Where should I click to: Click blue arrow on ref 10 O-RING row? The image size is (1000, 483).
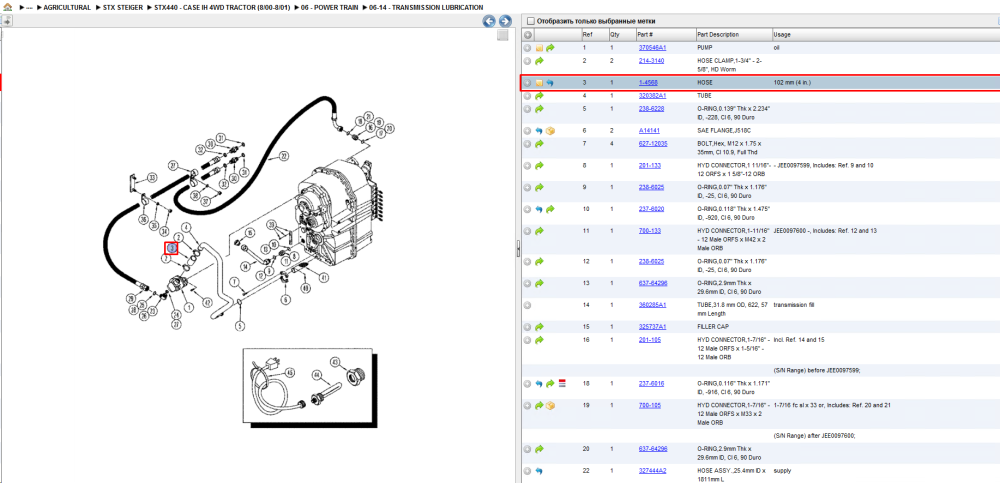tap(539, 209)
